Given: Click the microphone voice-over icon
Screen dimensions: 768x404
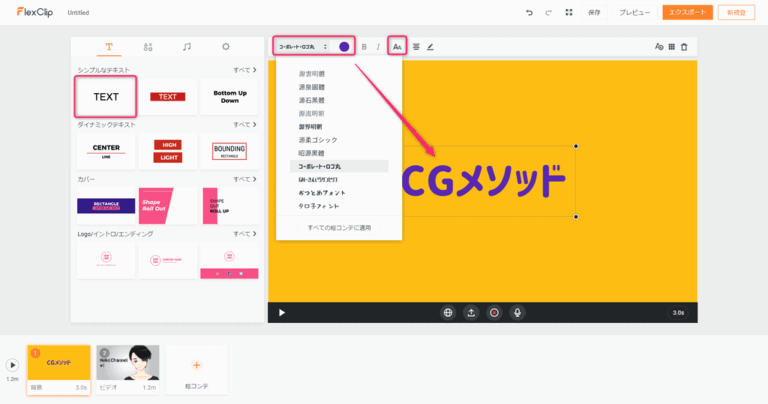Looking at the screenshot, I should coord(517,312).
